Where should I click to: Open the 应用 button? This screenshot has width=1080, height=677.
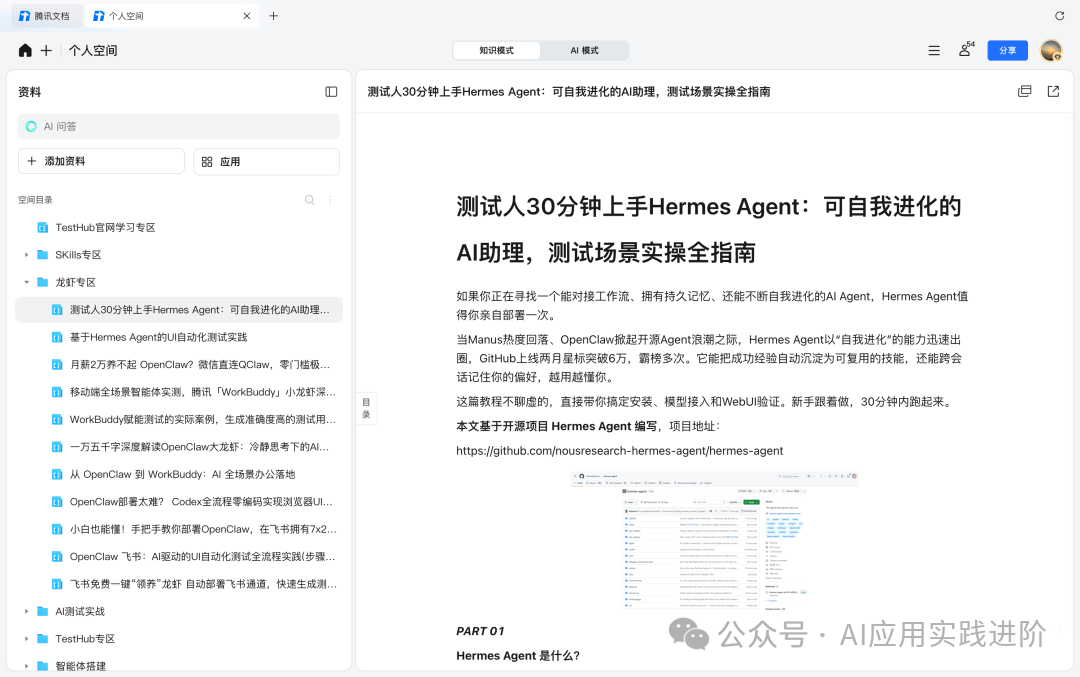267,161
